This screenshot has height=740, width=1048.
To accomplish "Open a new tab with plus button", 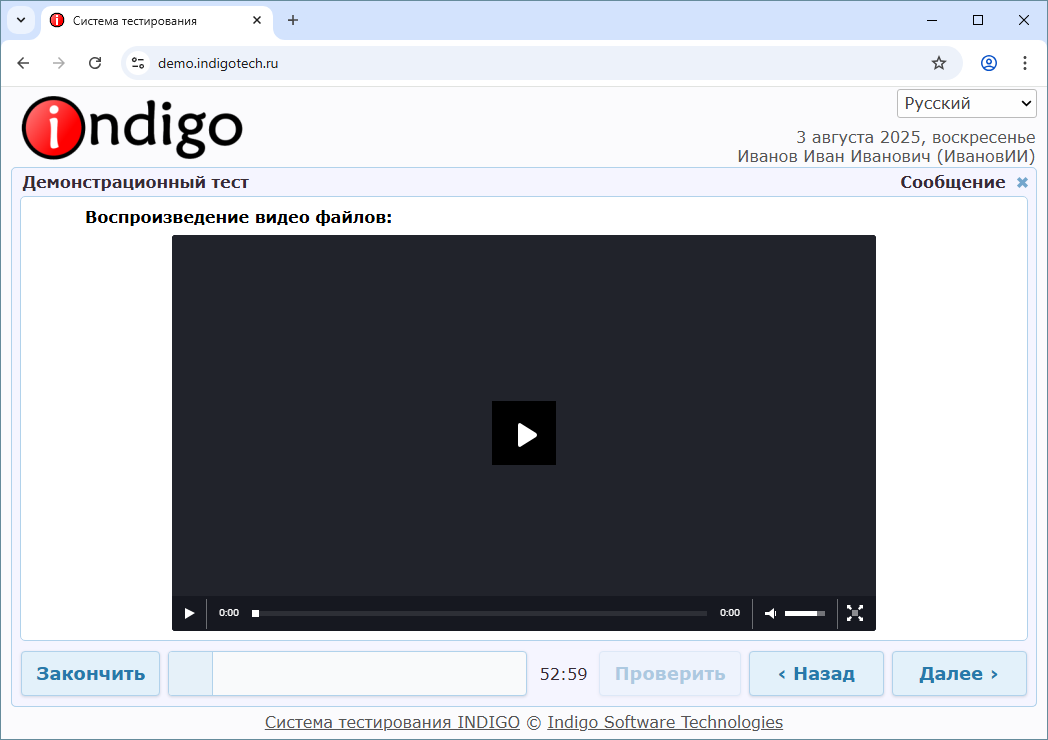I will click(293, 20).
